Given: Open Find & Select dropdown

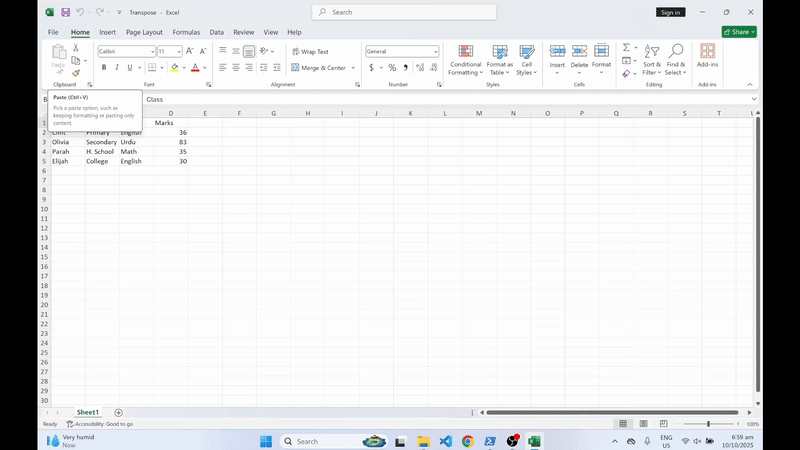Looking at the screenshot, I should [x=676, y=60].
